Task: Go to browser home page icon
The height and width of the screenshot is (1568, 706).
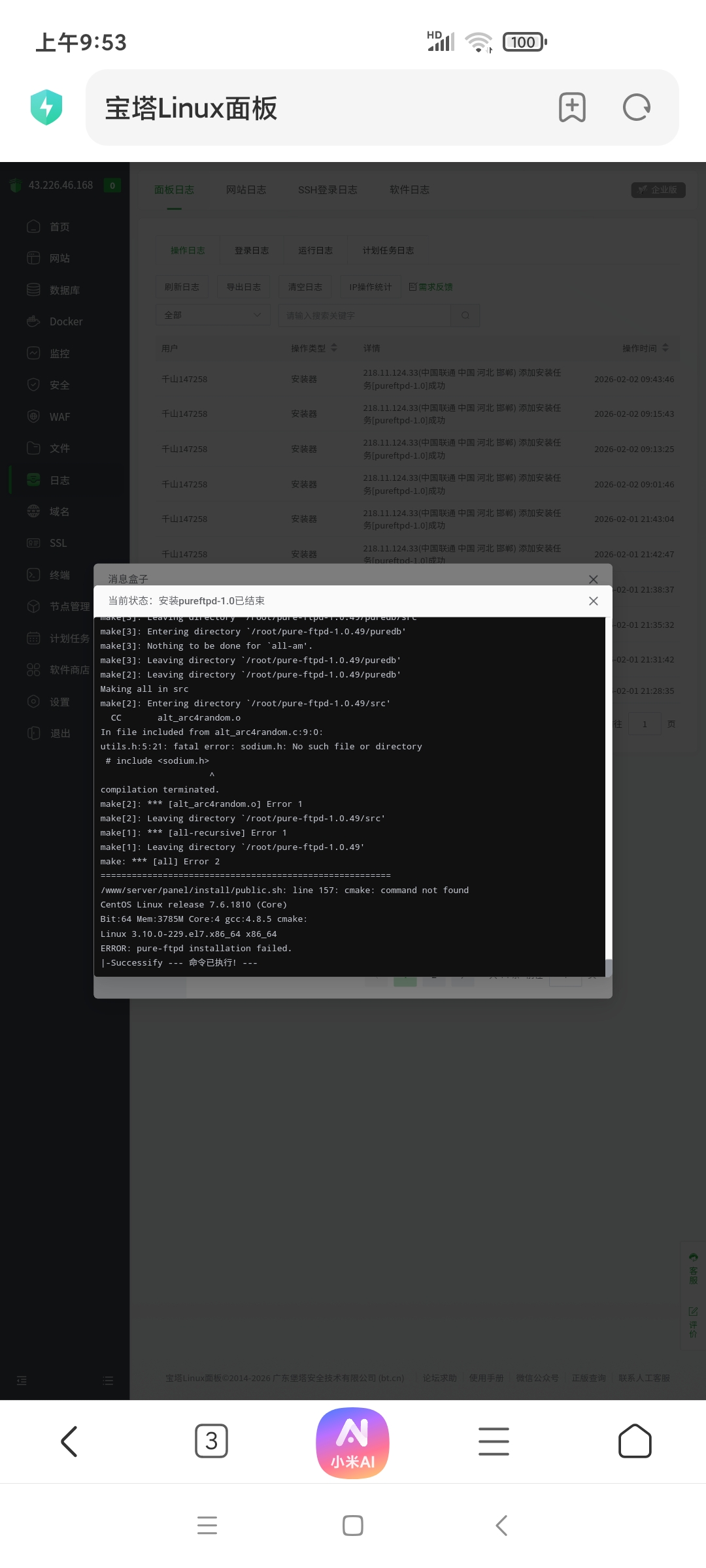Action: click(x=635, y=1441)
